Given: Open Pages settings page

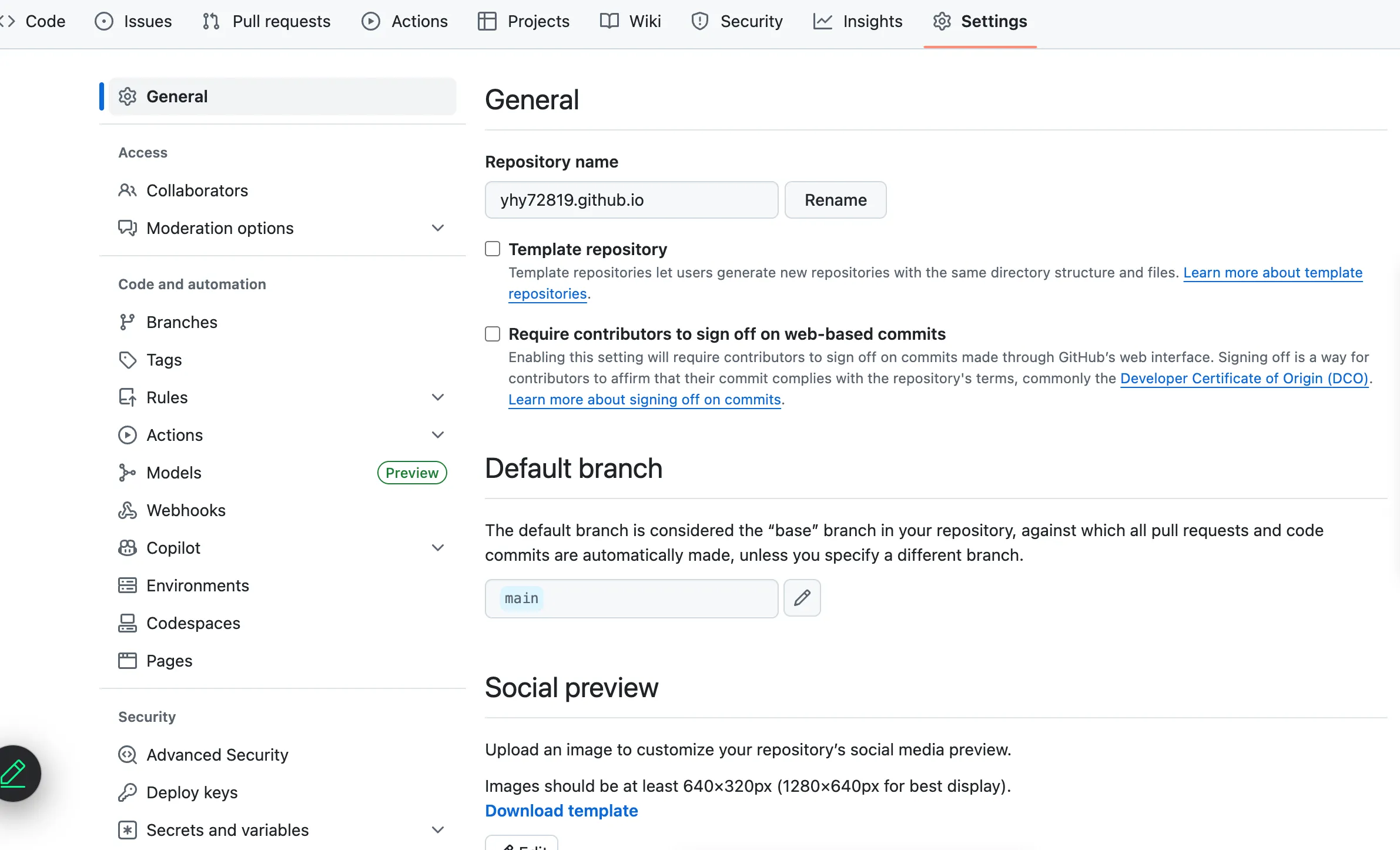Looking at the screenshot, I should tap(283, 661).
